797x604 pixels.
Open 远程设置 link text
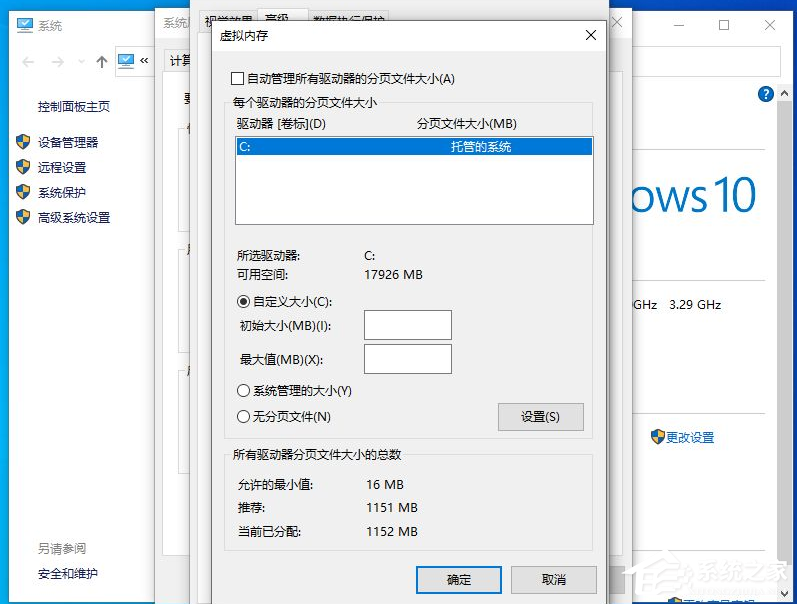tap(62, 167)
